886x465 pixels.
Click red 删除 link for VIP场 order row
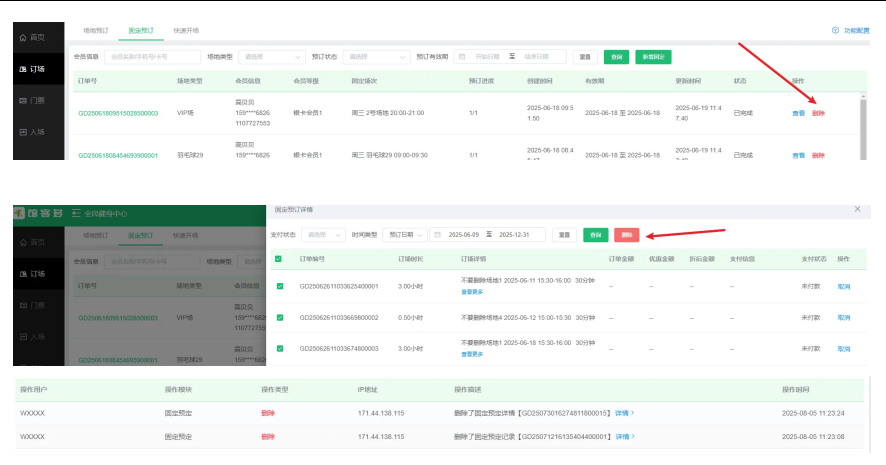(818, 114)
